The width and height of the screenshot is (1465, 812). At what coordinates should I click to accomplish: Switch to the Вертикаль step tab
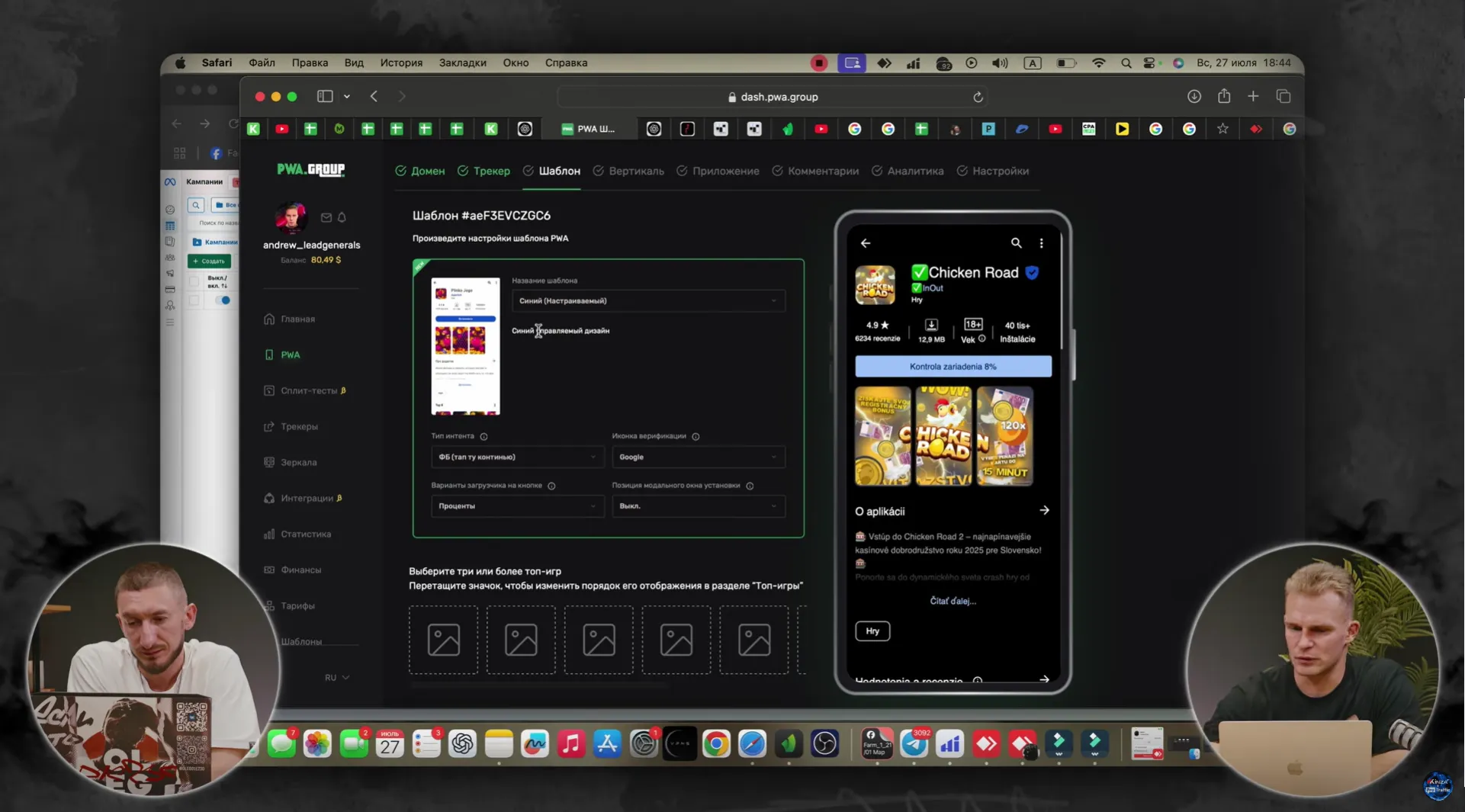[628, 171]
